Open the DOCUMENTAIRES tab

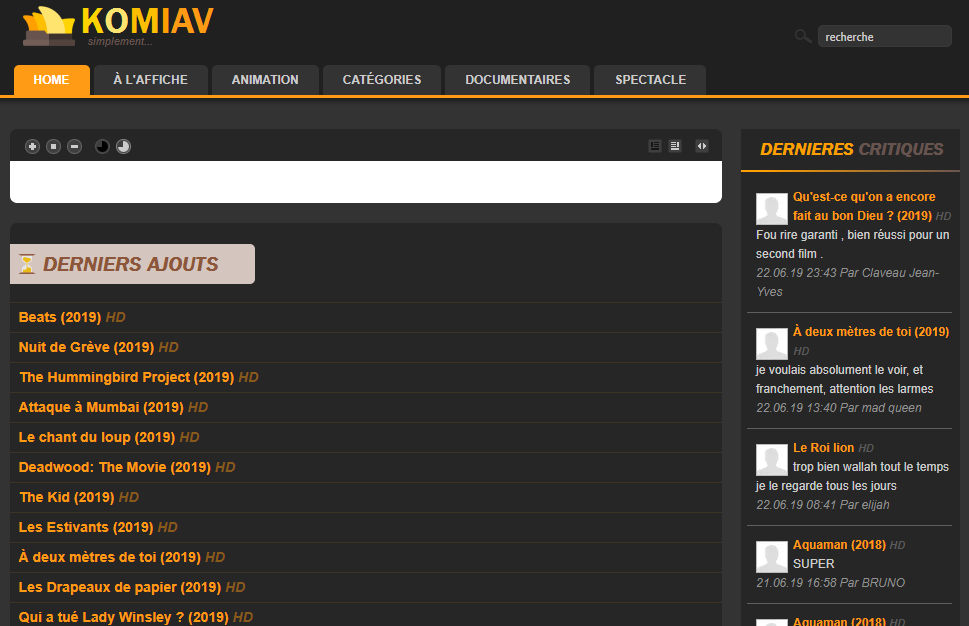518,80
